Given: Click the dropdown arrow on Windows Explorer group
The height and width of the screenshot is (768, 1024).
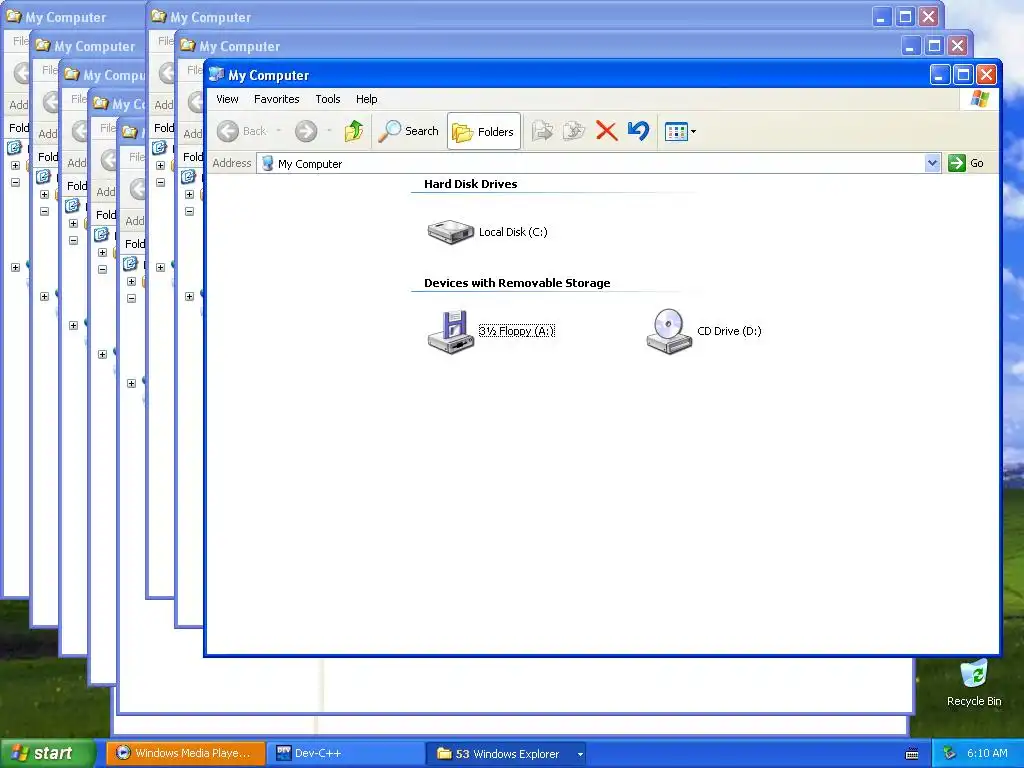Looking at the screenshot, I should tap(580, 754).
